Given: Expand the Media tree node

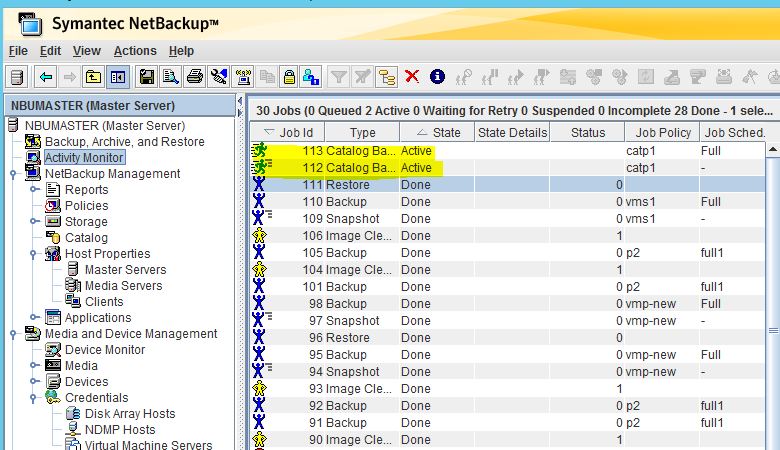Looking at the screenshot, I should 33,365.
